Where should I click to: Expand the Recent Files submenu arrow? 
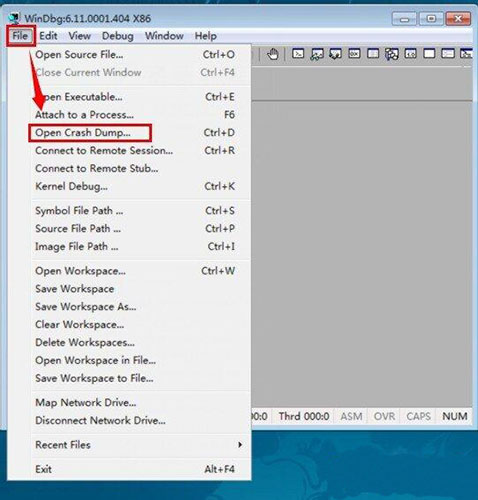tap(240, 445)
